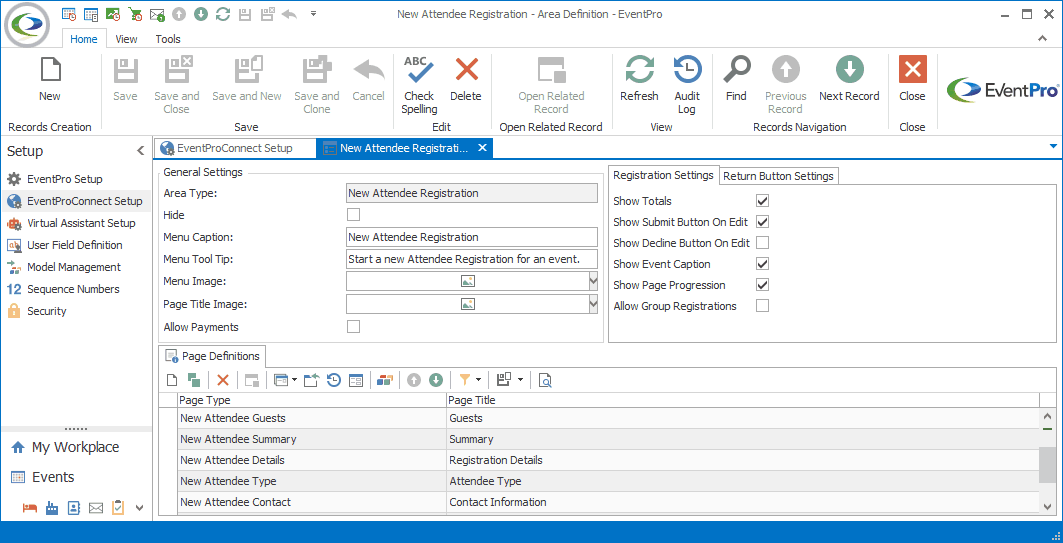Viewport: 1063px width, 543px height.
Task: Click the Menu Tool Tip input field
Action: coord(472,259)
